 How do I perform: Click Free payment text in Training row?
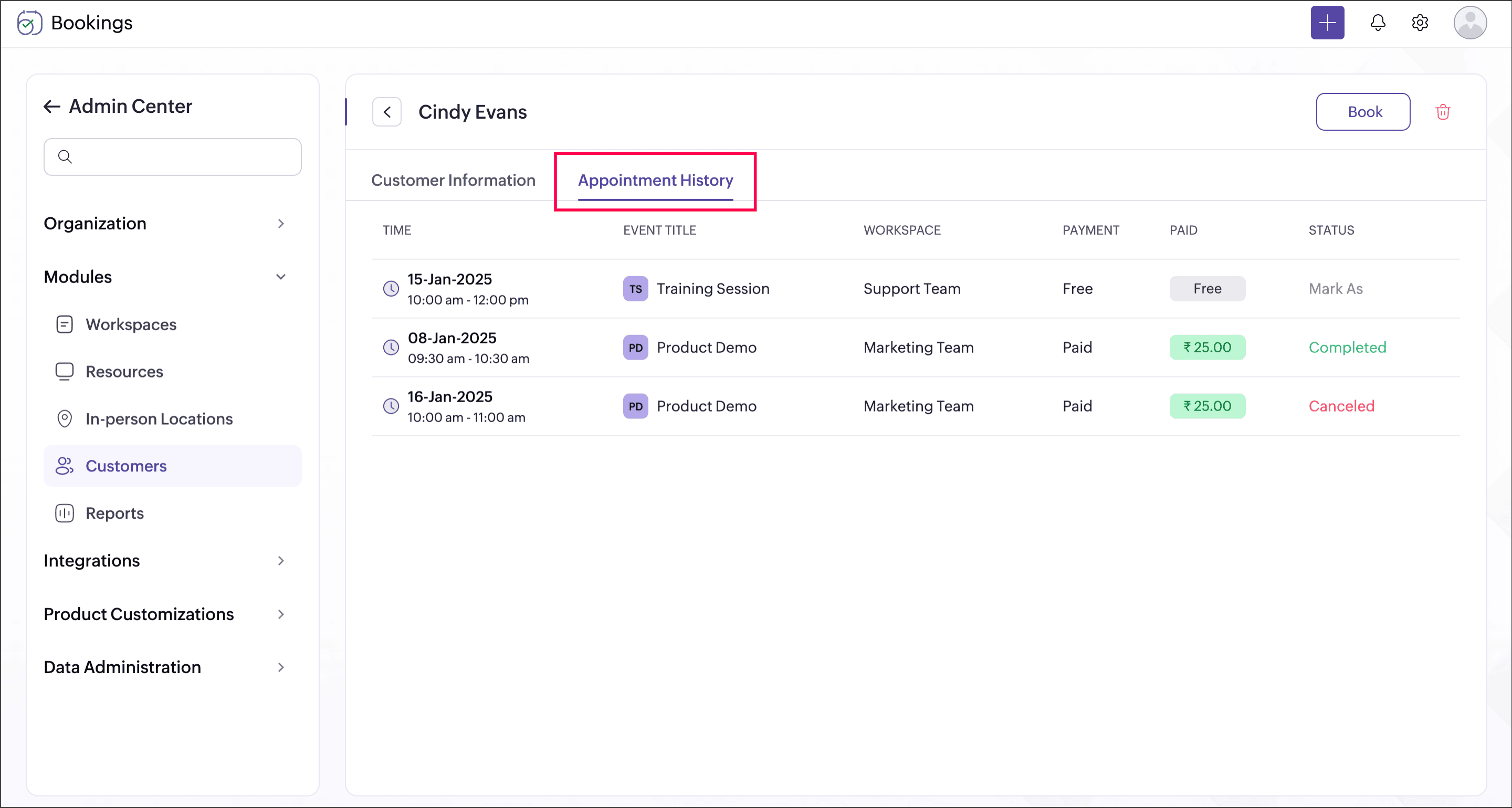(x=1077, y=289)
